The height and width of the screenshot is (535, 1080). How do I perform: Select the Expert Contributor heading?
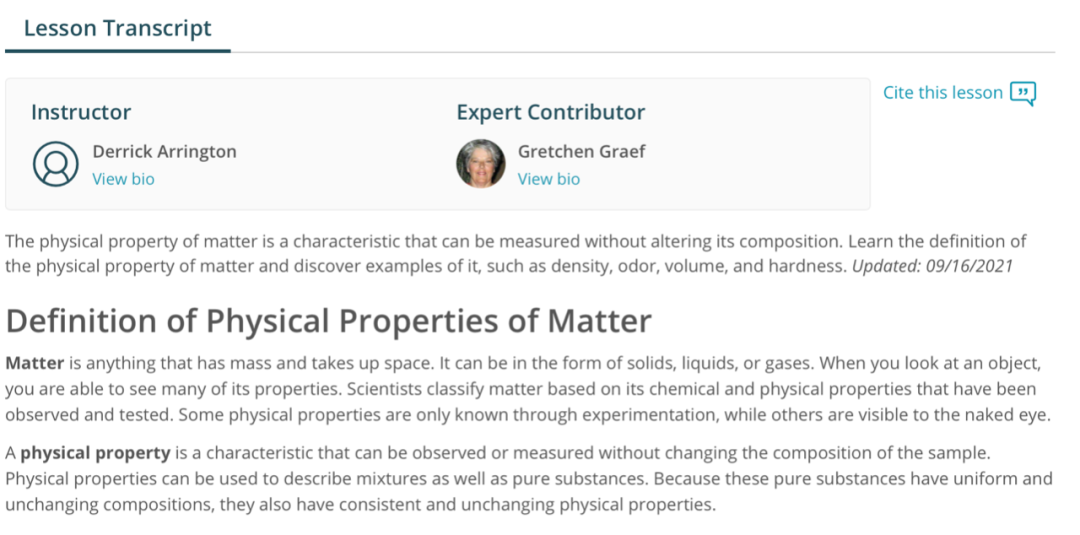point(551,112)
